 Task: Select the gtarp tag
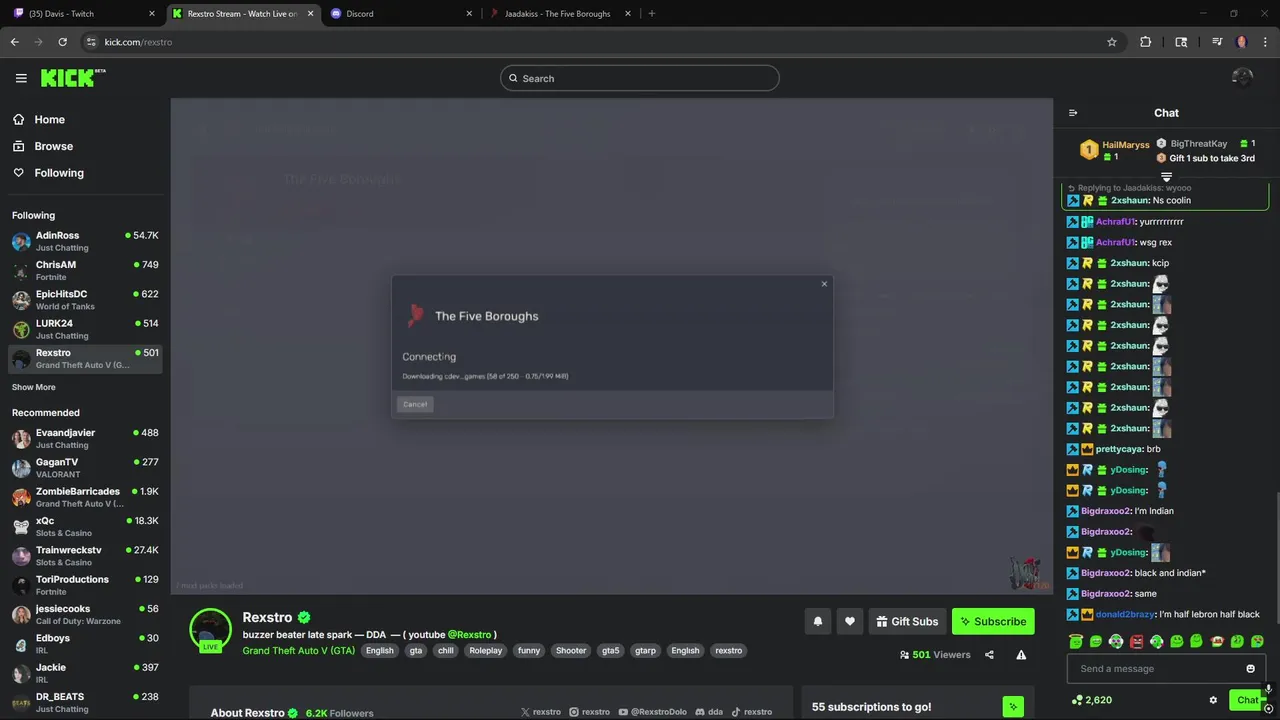[x=645, y=650]
